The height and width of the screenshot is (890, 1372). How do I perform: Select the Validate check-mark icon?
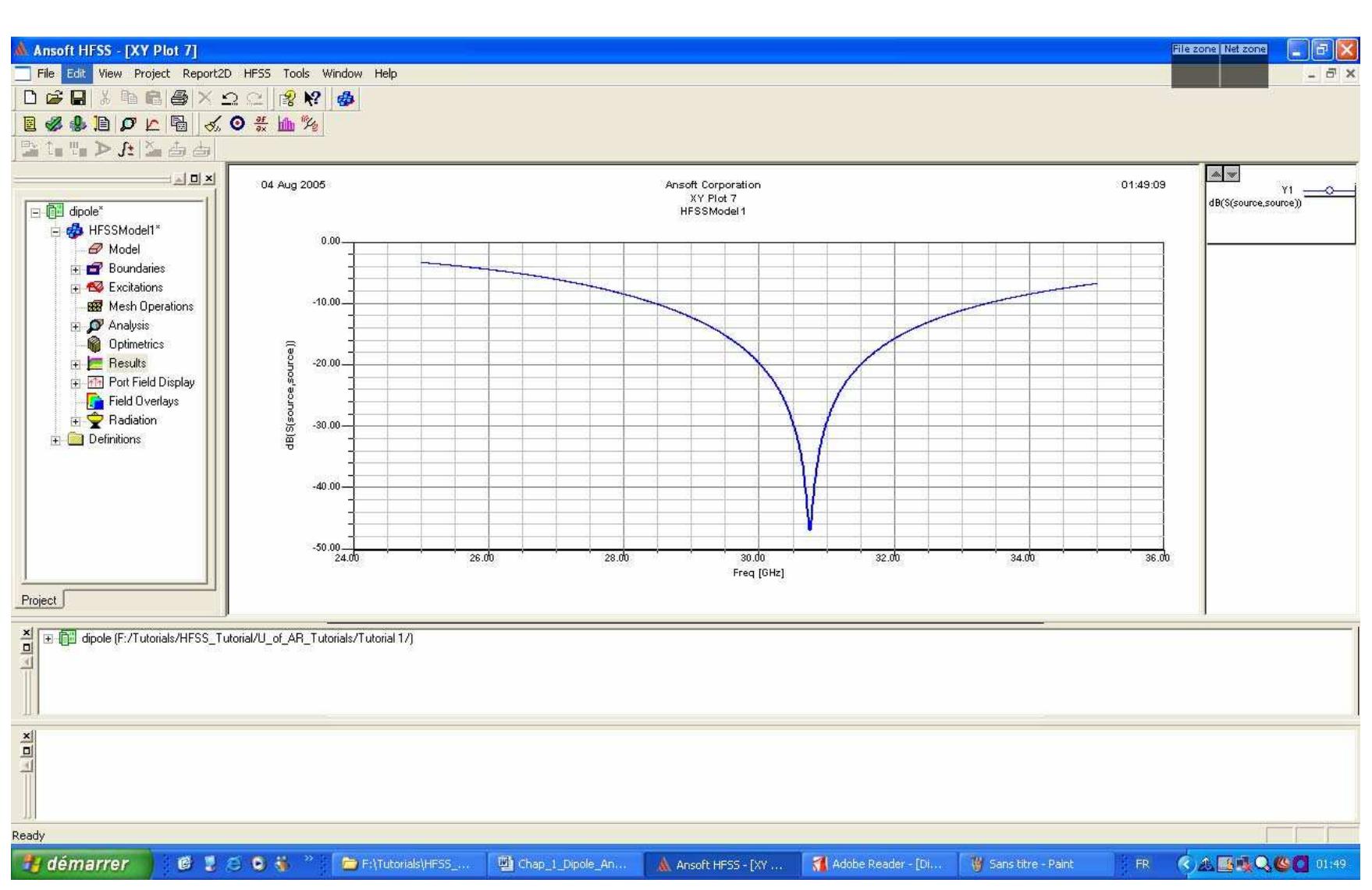[52, 125]
